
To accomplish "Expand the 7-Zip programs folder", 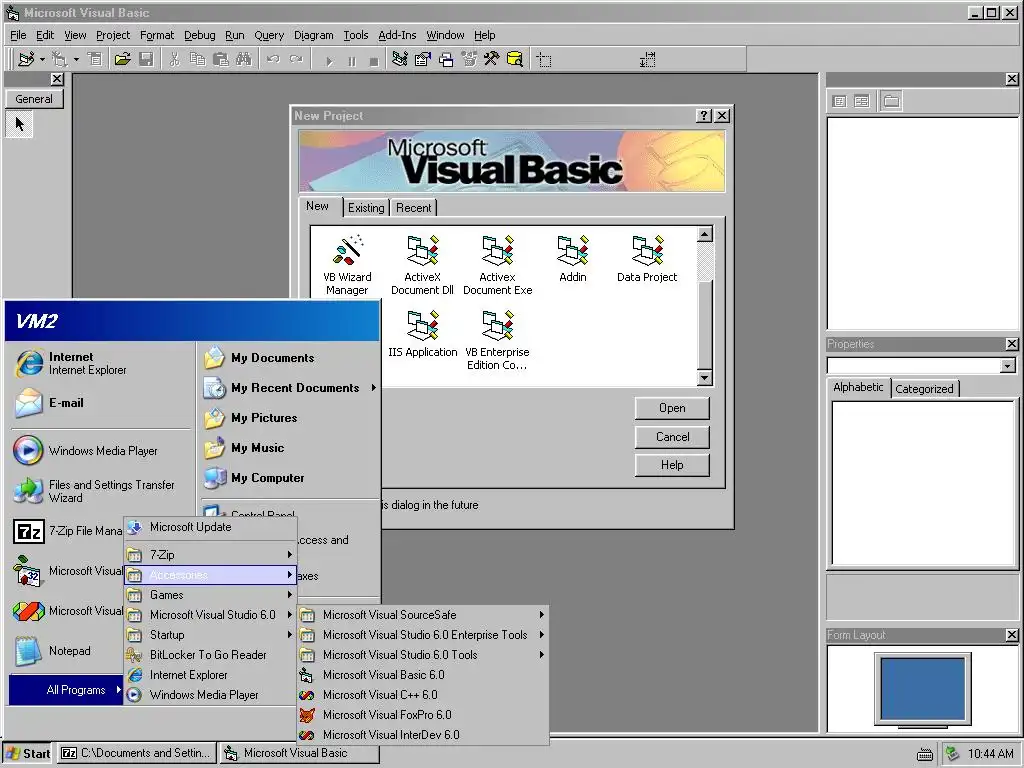I will click(210, 554).
